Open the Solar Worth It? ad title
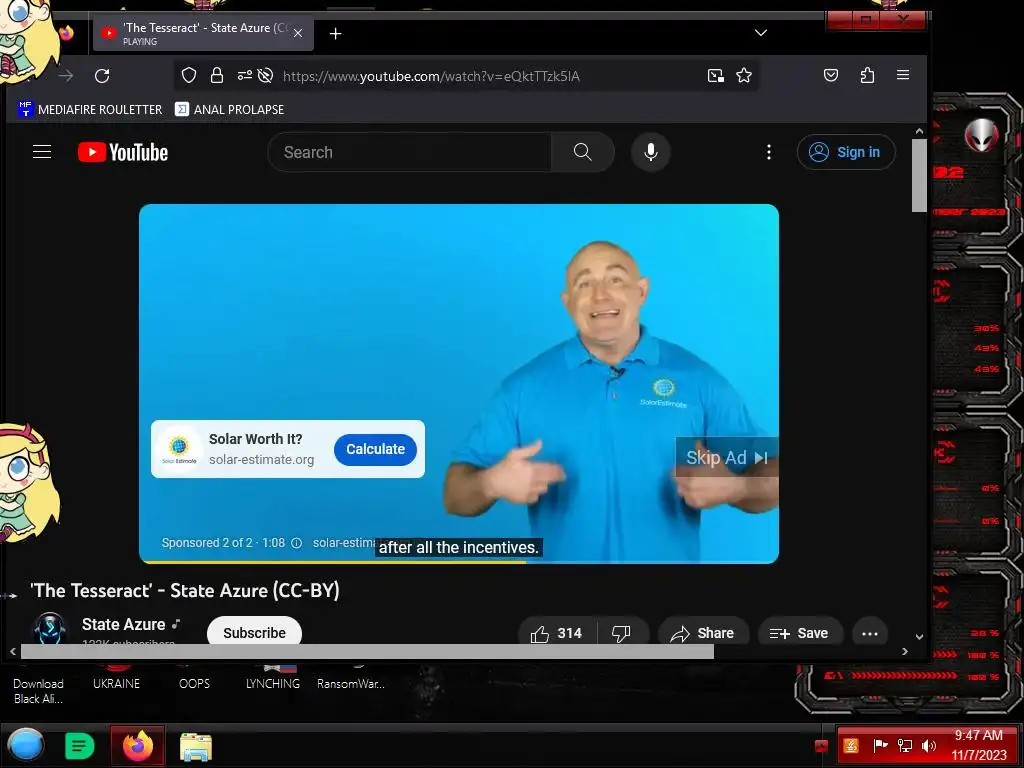1024x768 pixels. click(255, 439)
